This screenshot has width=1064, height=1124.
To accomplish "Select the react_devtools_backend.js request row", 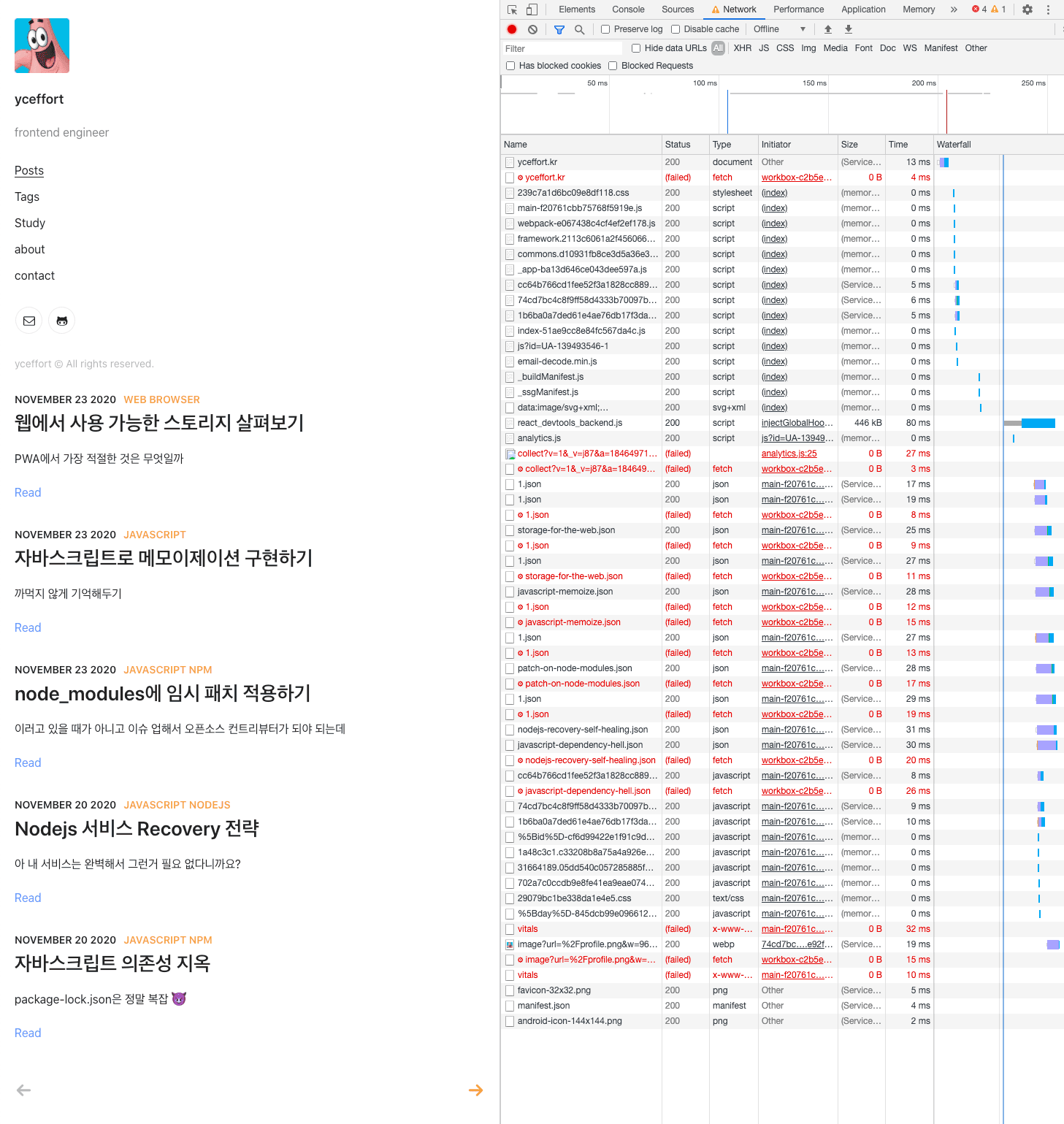I will click(781, 423).
